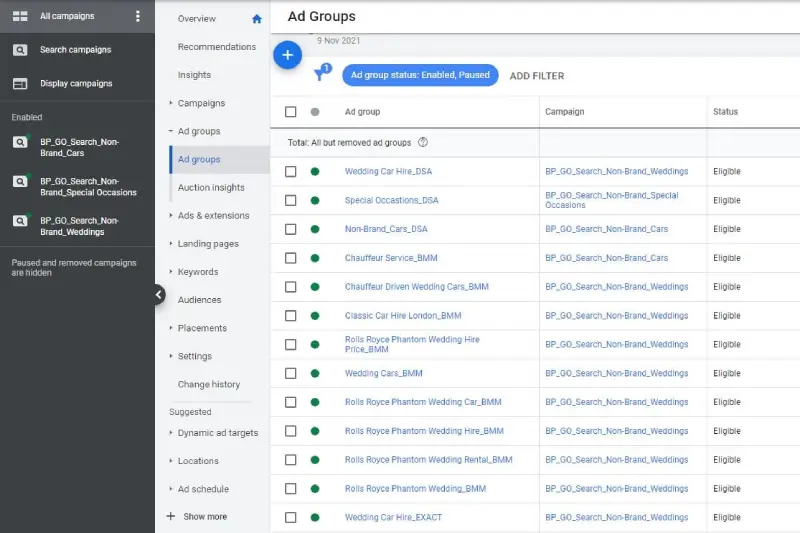Viewport: 800px width, 533px height.
Task: Expand the Dynamic ad targets section
Action: point(171,433)
